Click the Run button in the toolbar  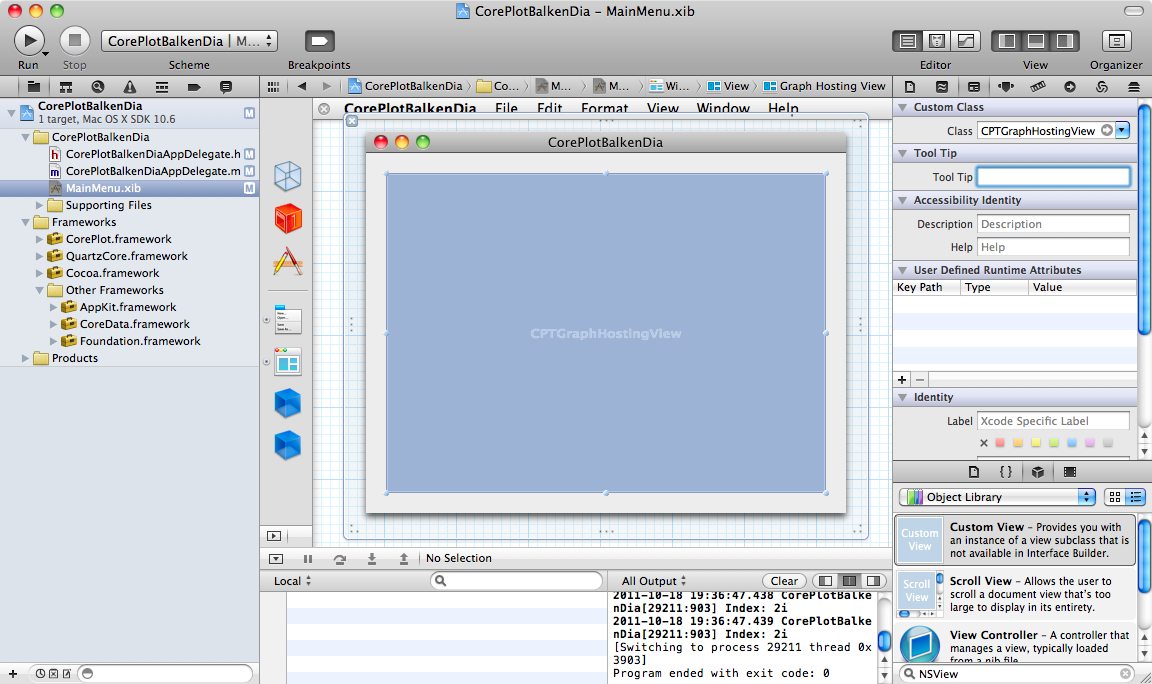pyautogui.click(x=29, y=40)
